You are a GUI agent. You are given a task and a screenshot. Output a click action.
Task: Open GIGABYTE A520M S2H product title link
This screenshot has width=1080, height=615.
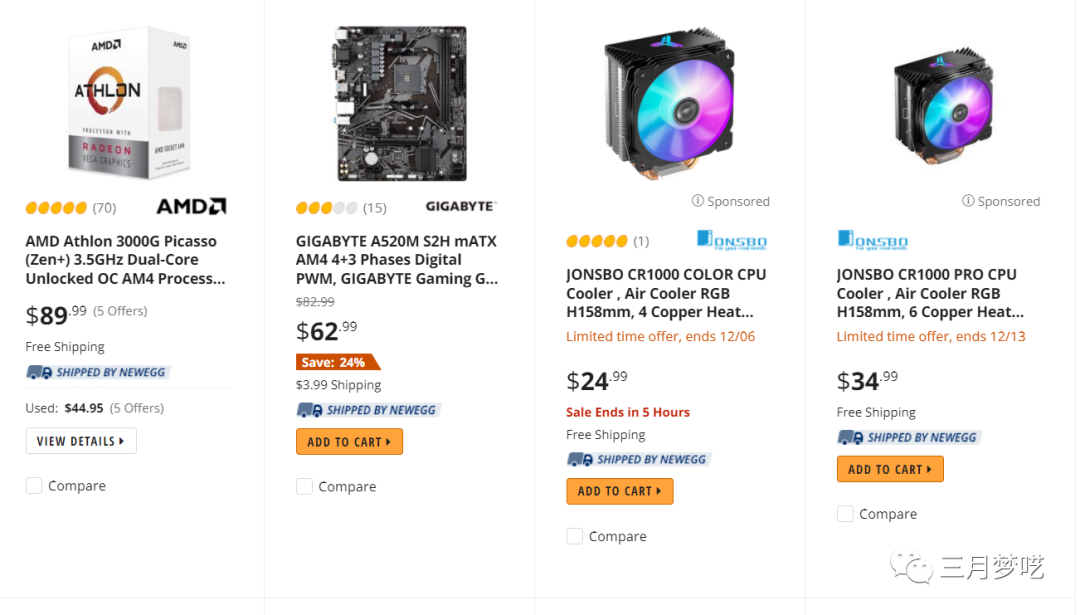pyautogui.click(x=397, y=260)
